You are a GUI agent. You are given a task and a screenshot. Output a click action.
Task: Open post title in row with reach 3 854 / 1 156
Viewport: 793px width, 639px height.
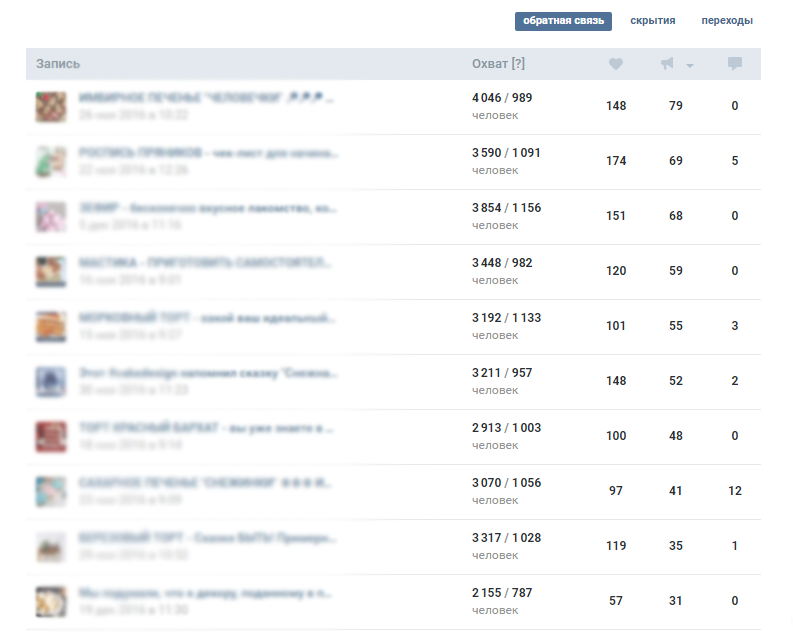[207, 208]
